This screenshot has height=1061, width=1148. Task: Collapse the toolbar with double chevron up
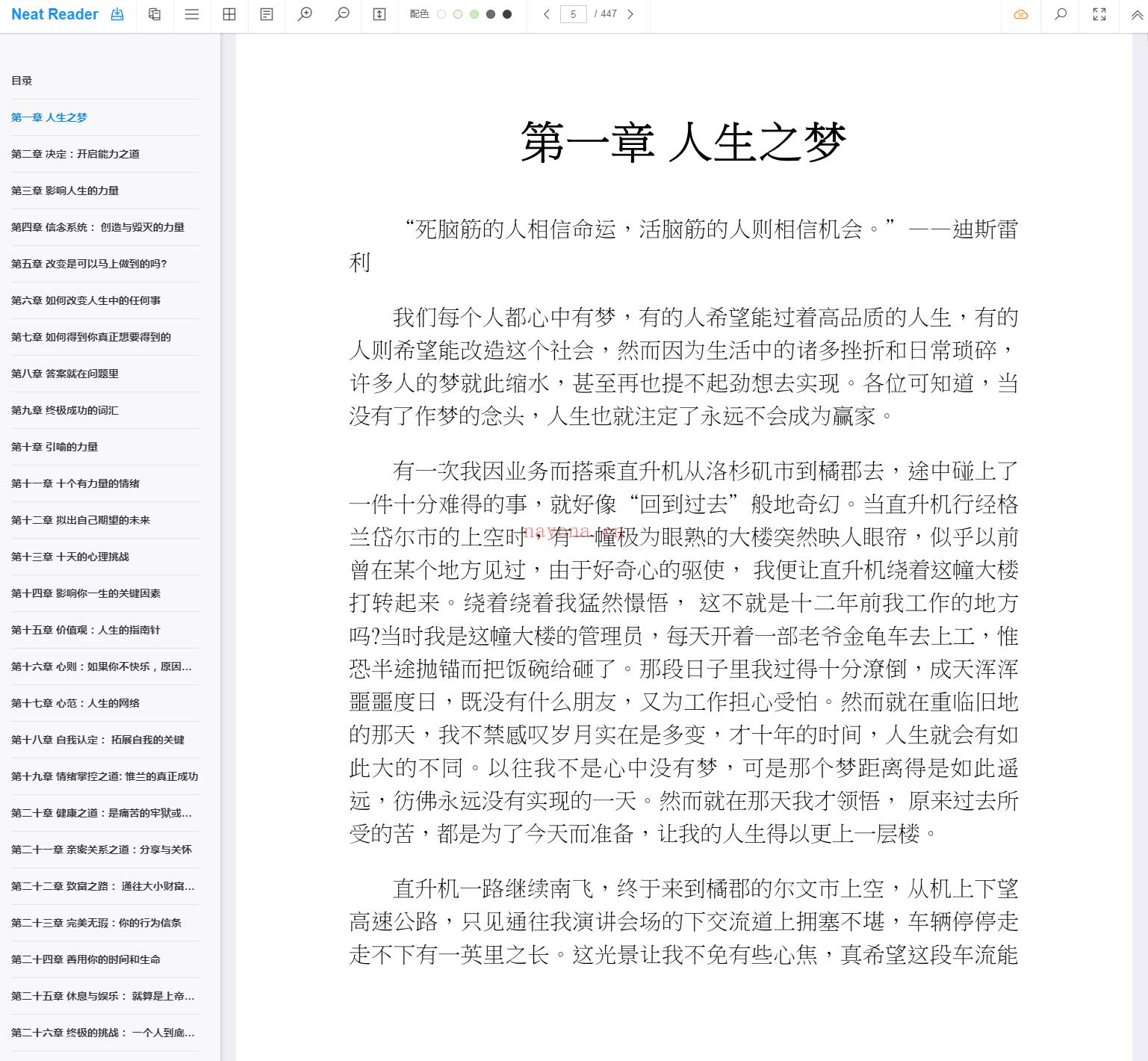click(x=1137, y=14)
